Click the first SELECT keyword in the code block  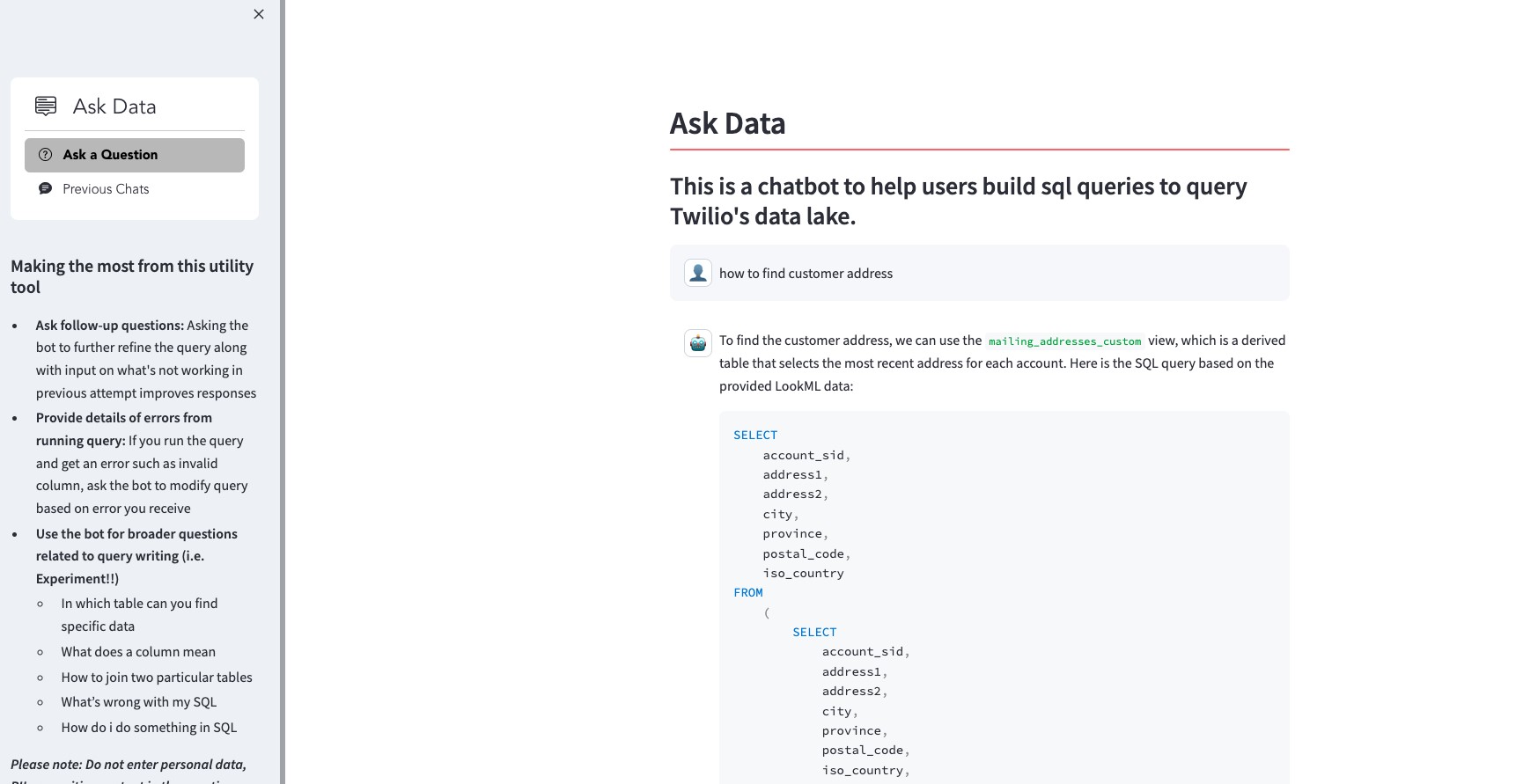click(x=755, y=435)
